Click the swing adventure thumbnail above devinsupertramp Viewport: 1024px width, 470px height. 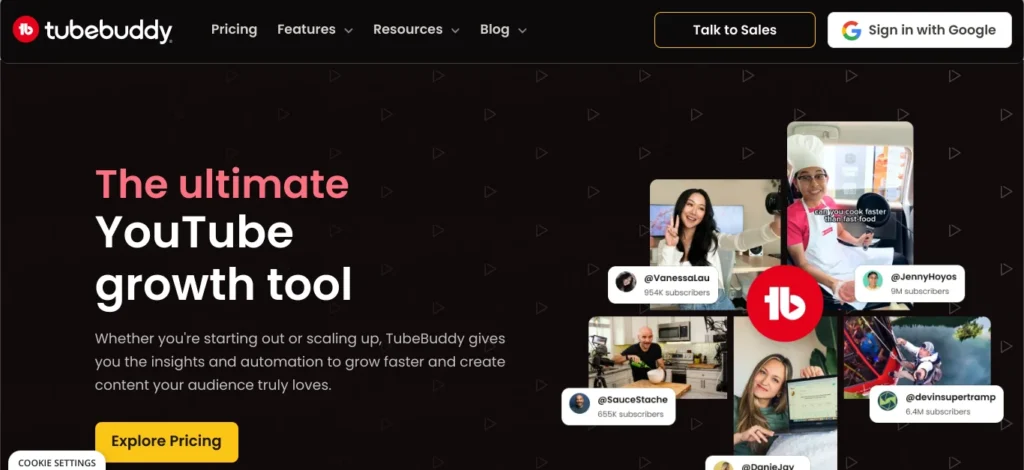click(x=917, y=358)
